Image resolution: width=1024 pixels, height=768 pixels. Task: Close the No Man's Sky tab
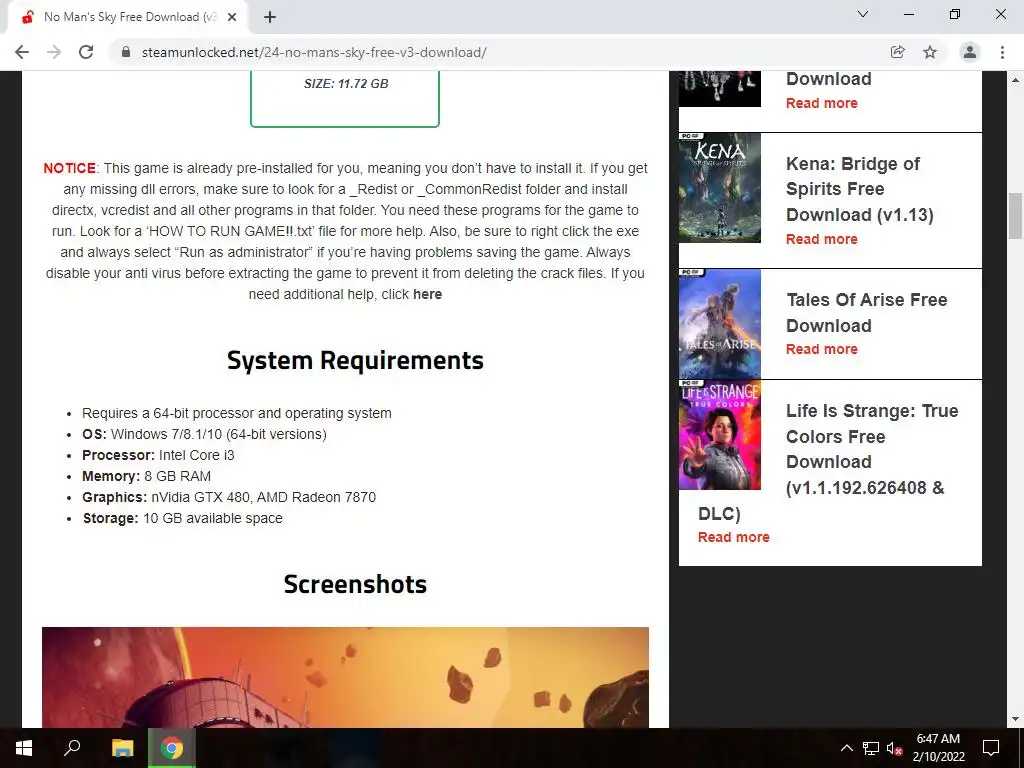pos(232,17)
